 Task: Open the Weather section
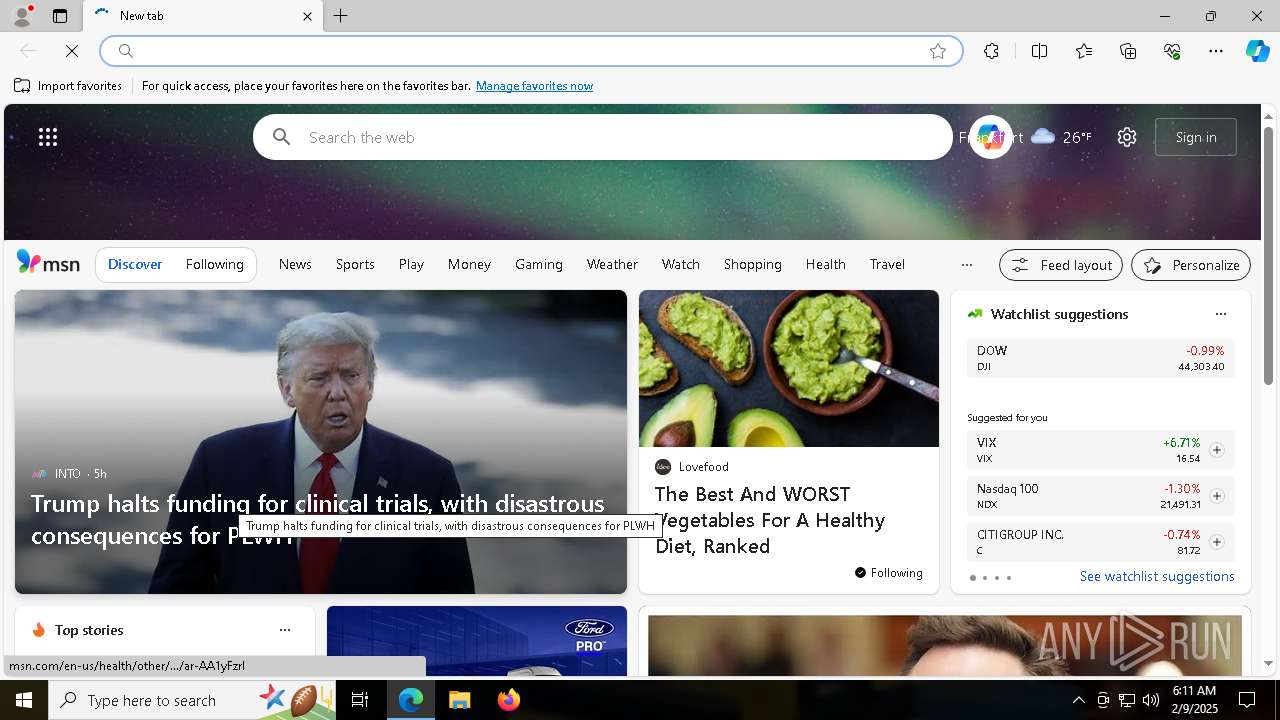pos(612,264)
